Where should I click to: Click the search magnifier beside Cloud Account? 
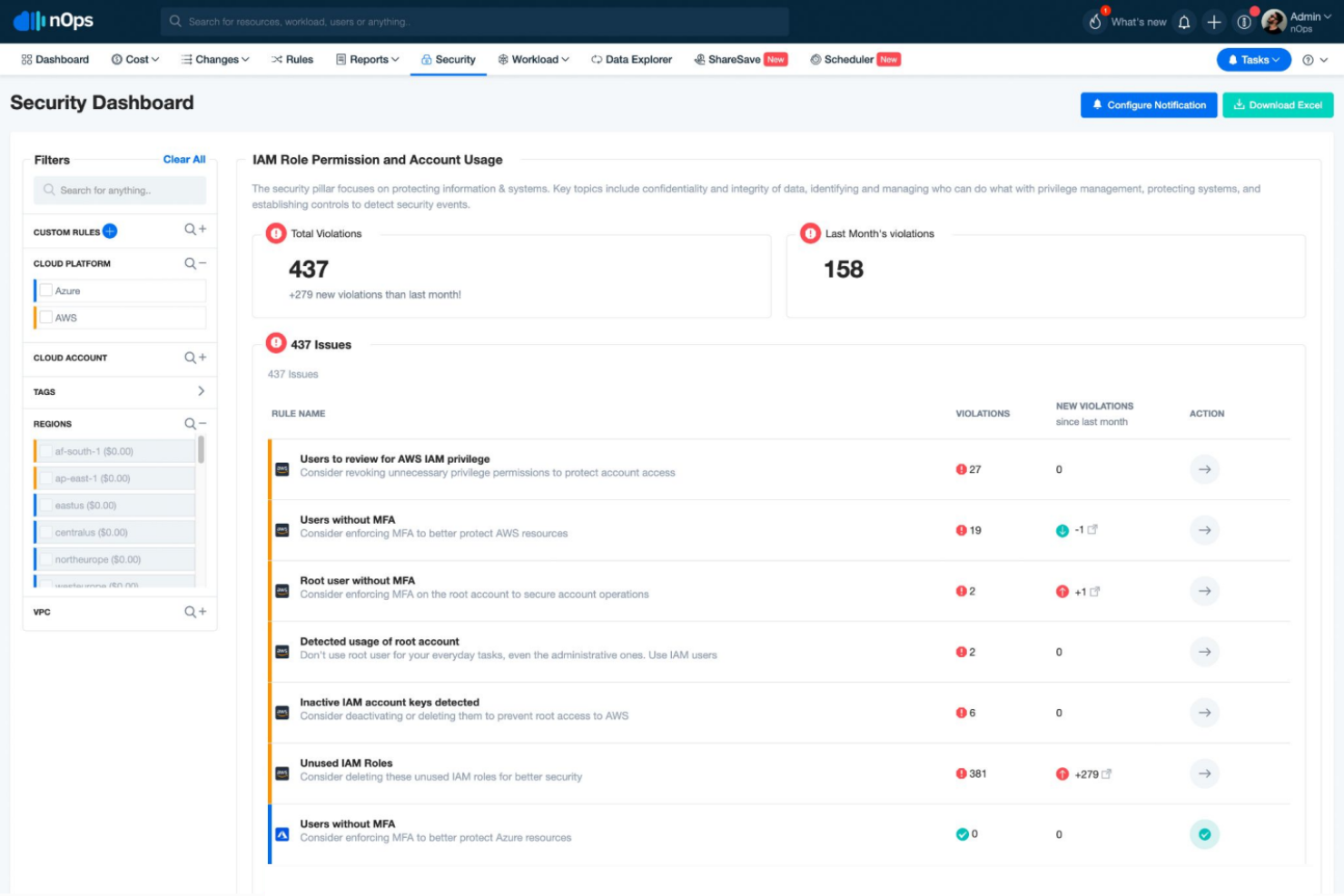click(189, 358)
